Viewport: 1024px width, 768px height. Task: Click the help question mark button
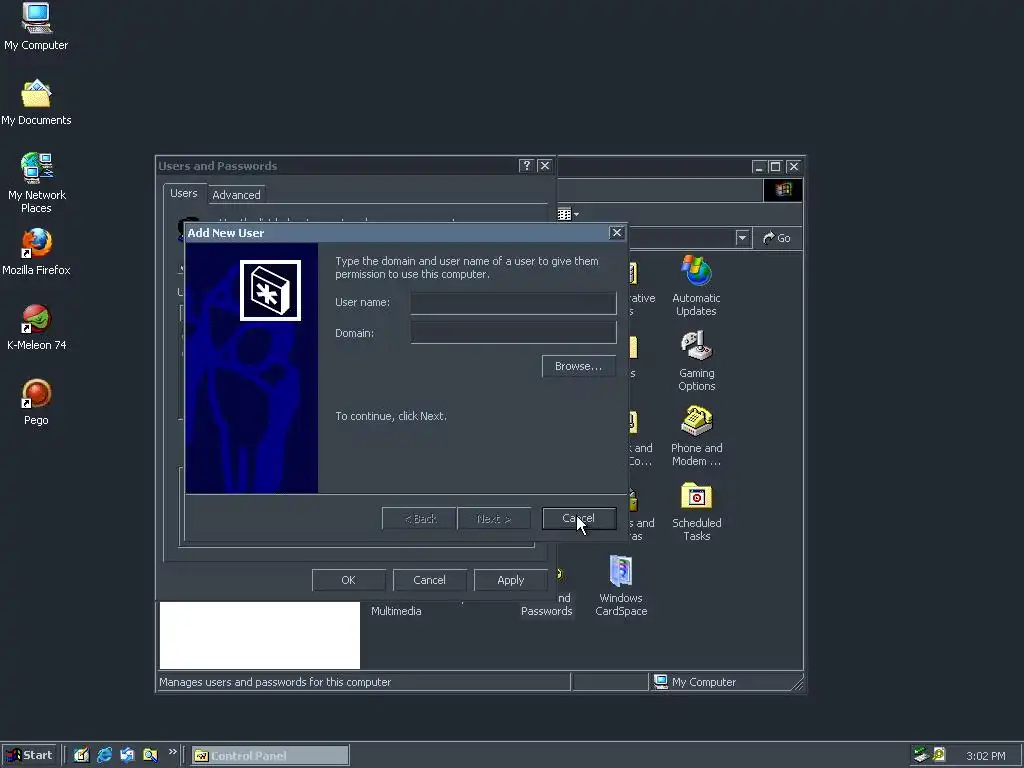click(526, 166)
